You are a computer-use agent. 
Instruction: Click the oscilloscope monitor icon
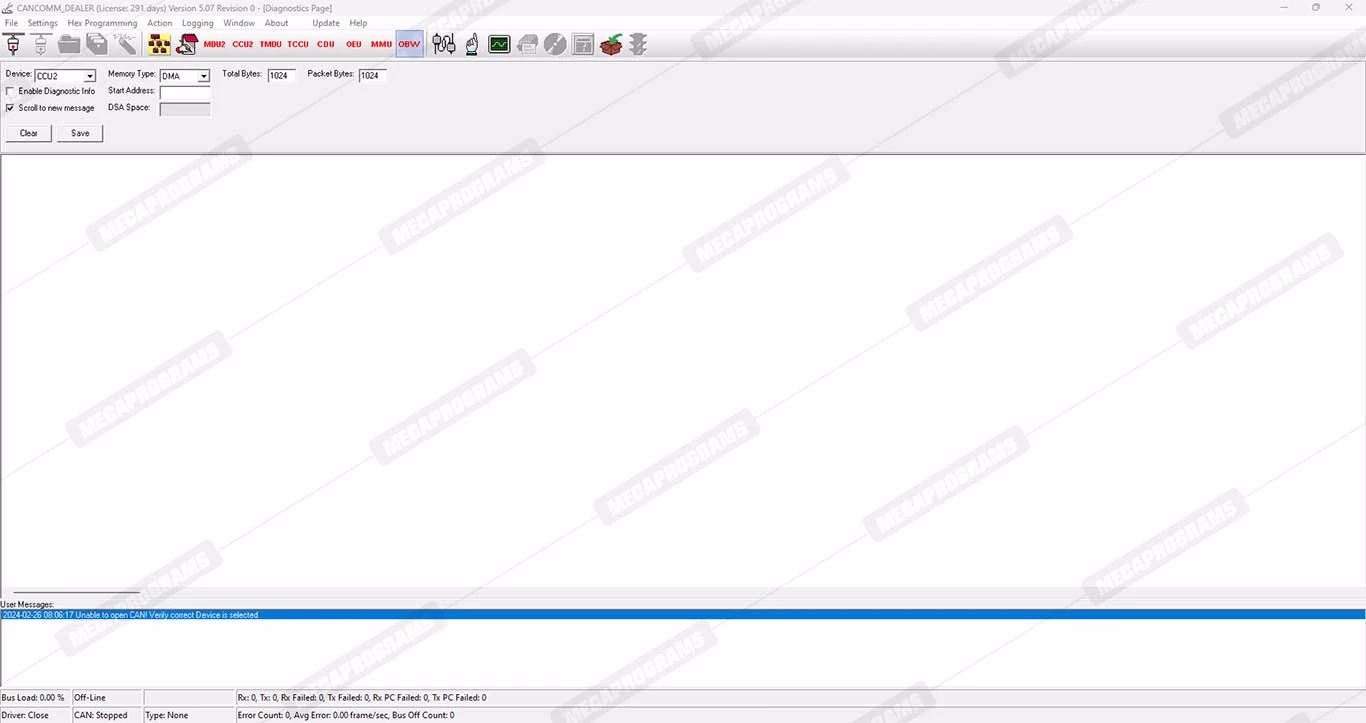499,44
